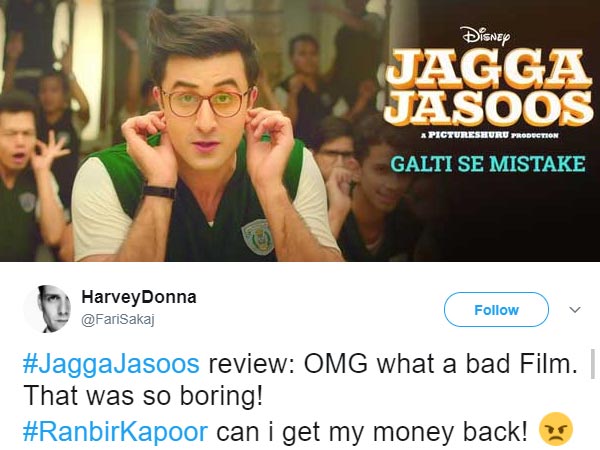Viewport: 600px width, 450px height.
Task: Click the Disney logo
Action: coord(486,36)
